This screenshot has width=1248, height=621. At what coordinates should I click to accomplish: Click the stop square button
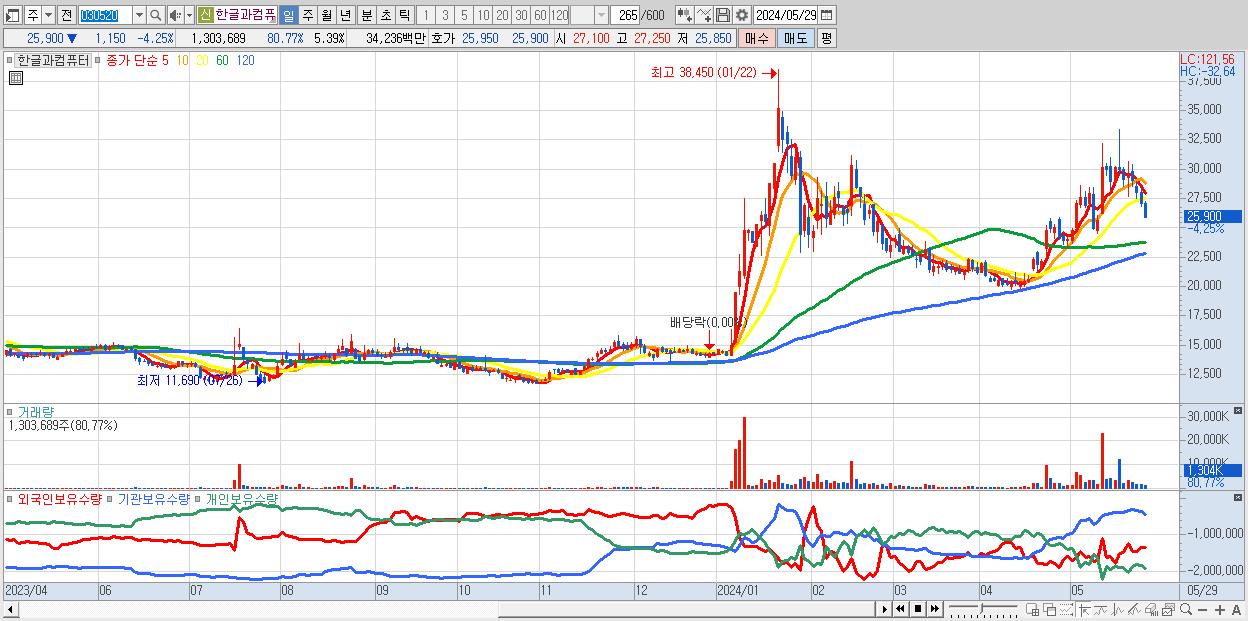click(x=918, y=609)
